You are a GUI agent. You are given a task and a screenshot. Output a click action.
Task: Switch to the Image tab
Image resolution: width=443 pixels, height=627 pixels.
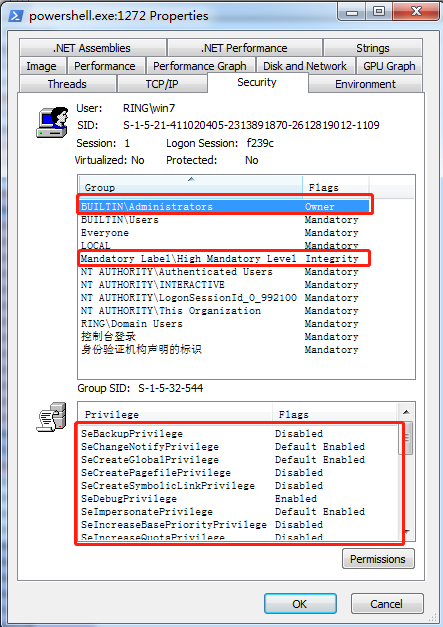click(x=42, y=66)
